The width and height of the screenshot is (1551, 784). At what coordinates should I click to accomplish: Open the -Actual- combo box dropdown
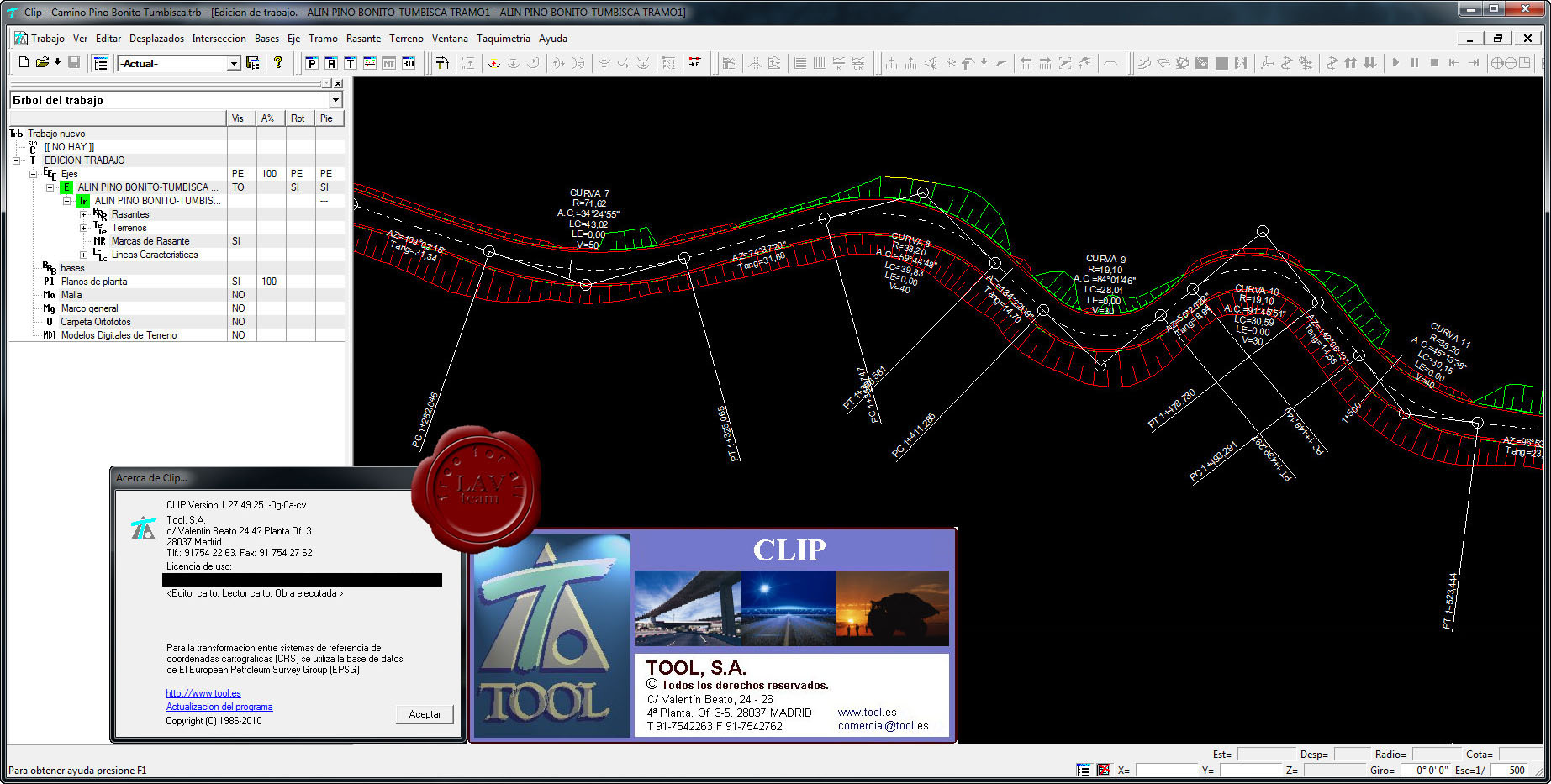pyautogui.click(x=234, y=63)
